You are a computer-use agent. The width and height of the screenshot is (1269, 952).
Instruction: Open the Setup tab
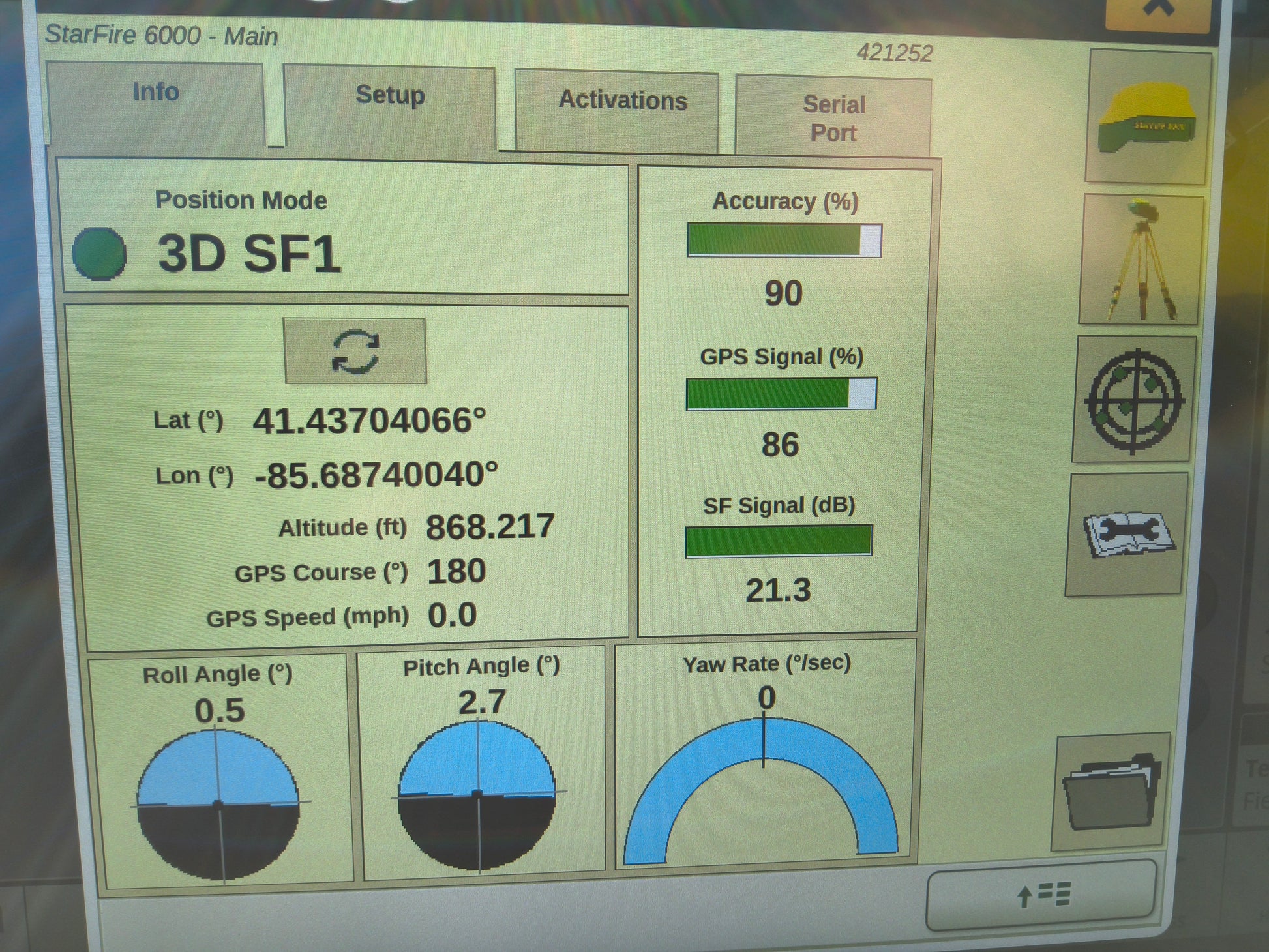click(390, 96)
